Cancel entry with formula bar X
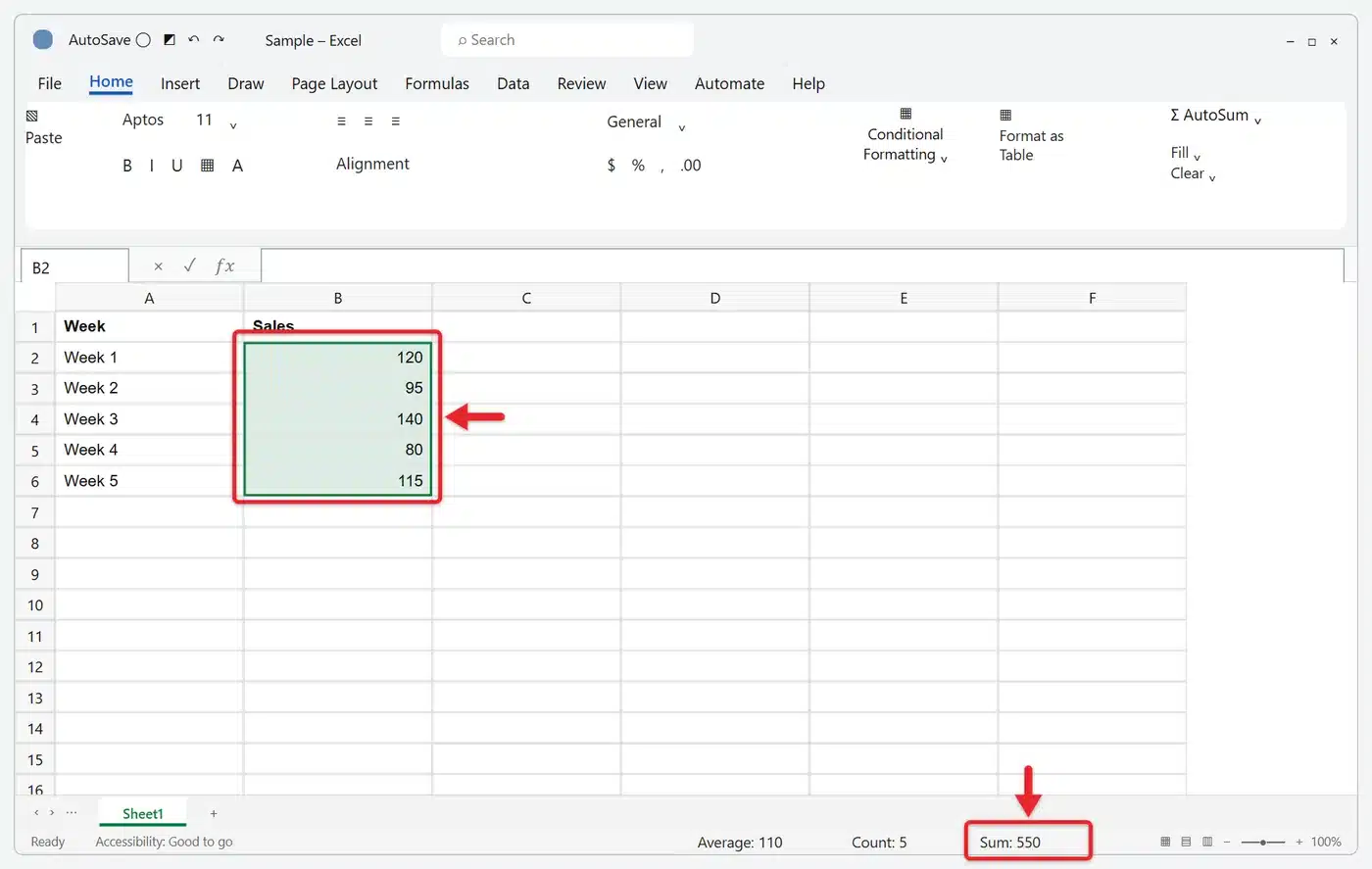 (158, 266)
